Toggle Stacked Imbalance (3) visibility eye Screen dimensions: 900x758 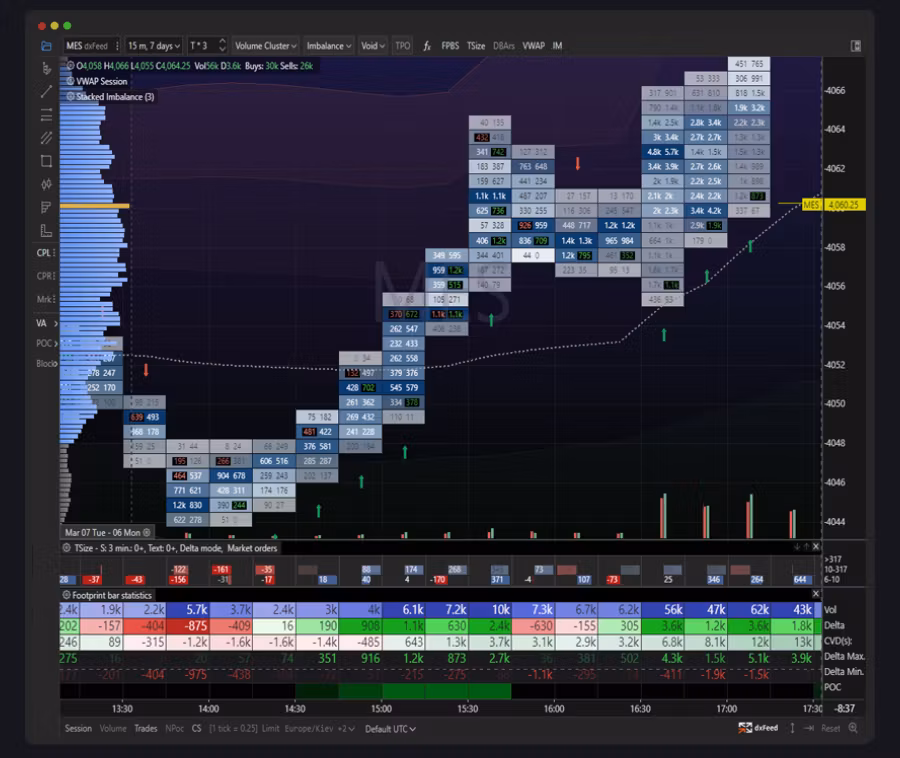68,97
